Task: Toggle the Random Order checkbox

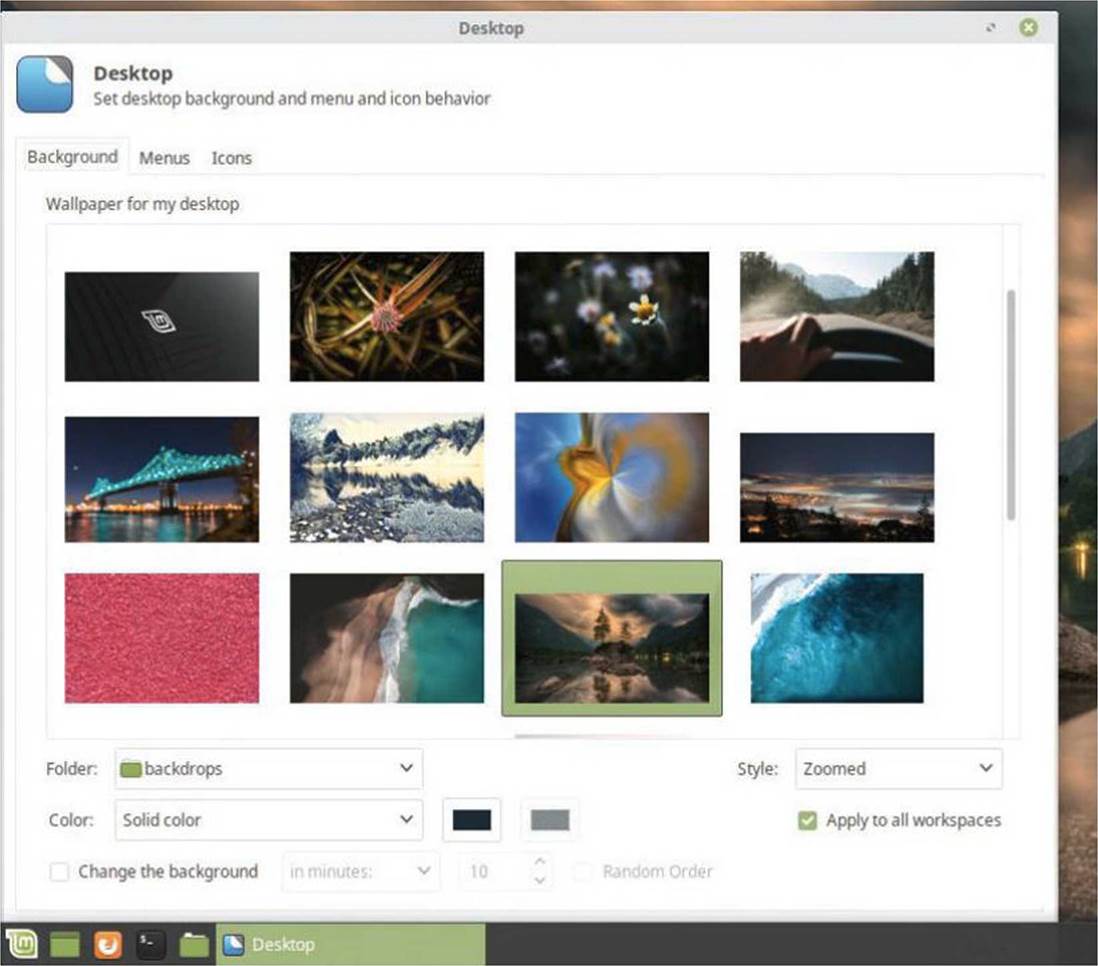Action: point(582,872)
